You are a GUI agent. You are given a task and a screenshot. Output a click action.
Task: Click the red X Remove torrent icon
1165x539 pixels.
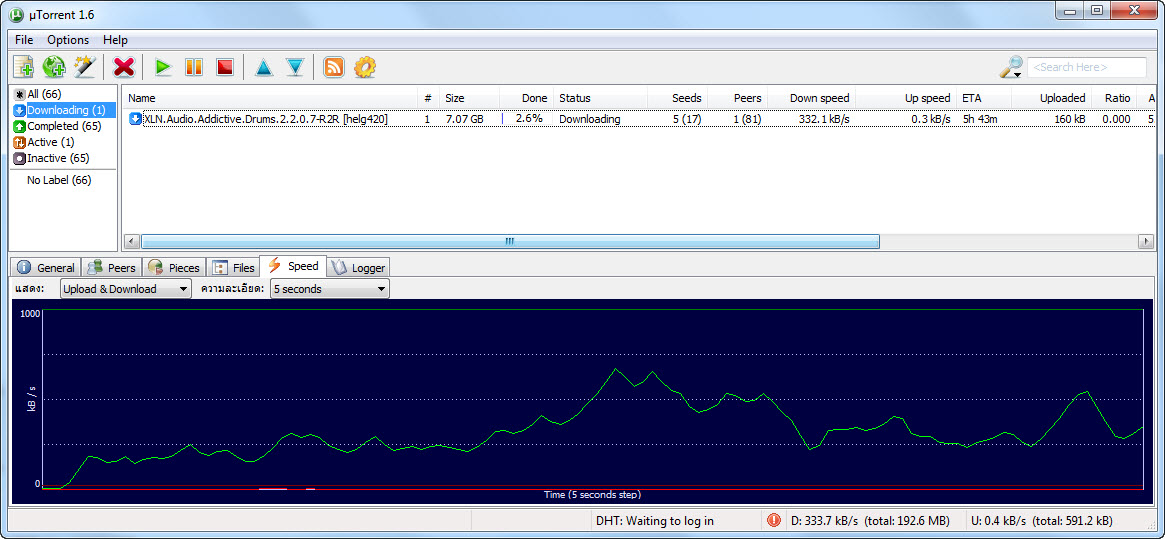coord(123,67)
